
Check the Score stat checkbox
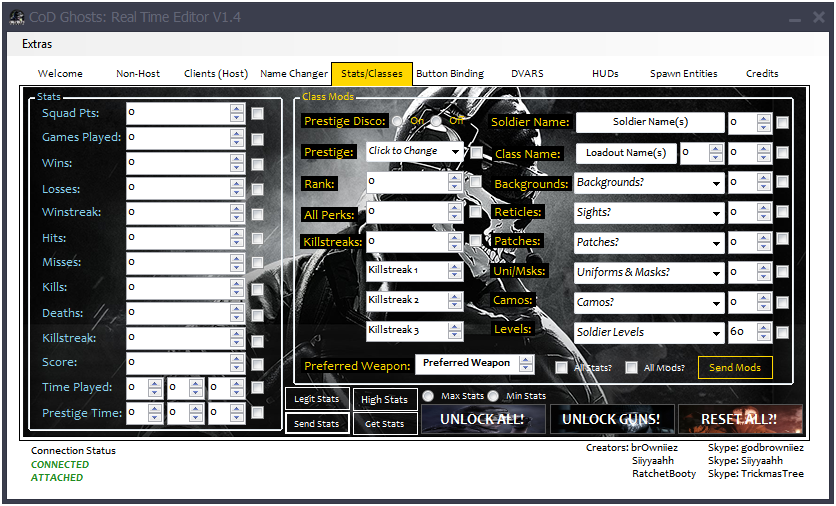pyautogui.click(x=258, y=364)
